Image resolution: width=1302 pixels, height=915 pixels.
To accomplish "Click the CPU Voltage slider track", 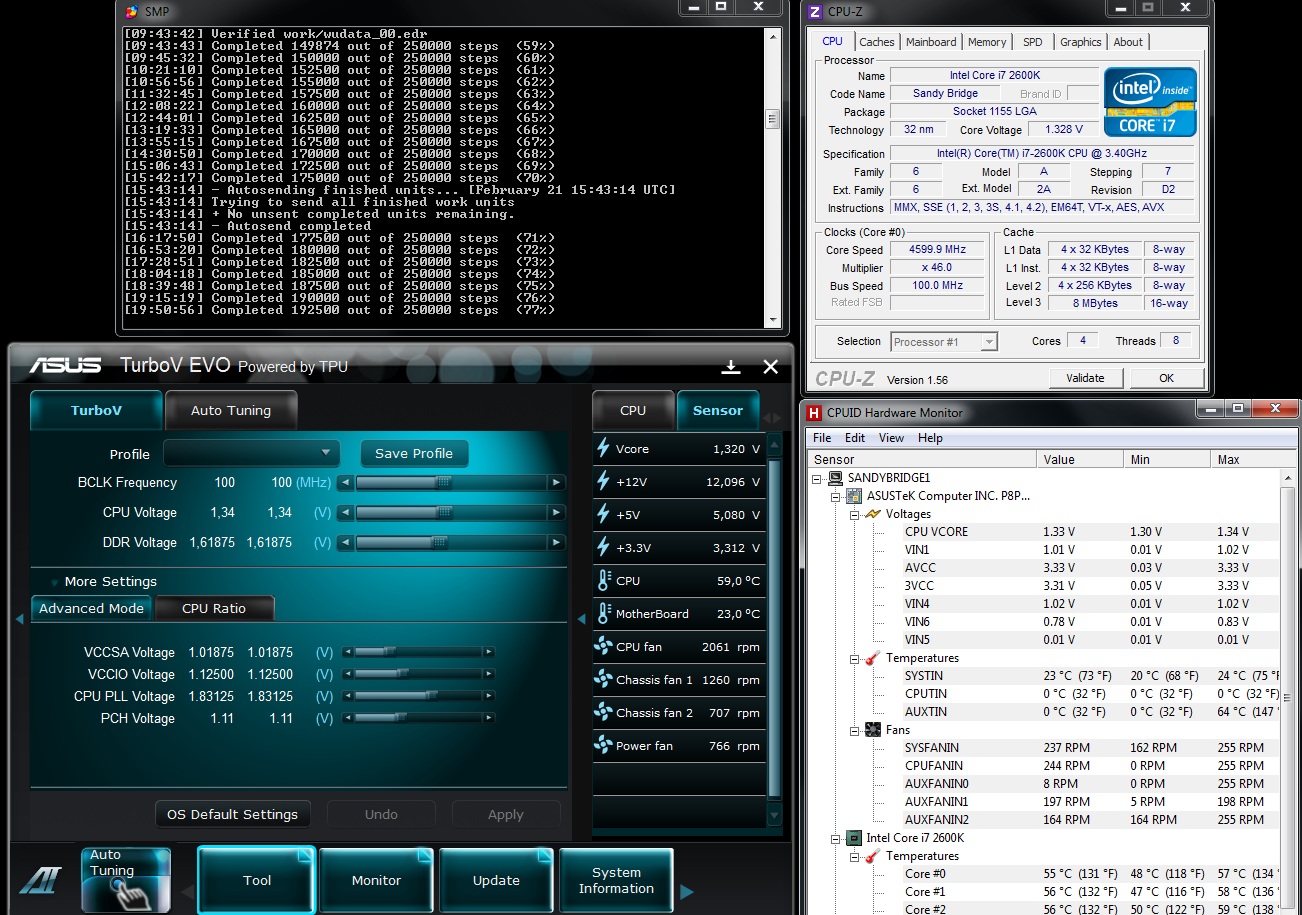I will tap(452, 513).
